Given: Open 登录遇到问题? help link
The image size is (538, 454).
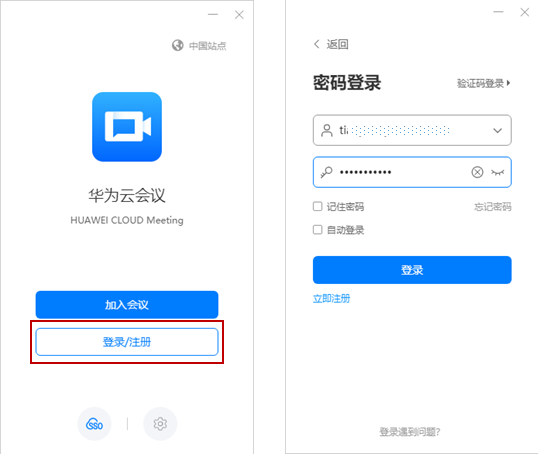Looking at the screenshot, I should tap(410, 432).
